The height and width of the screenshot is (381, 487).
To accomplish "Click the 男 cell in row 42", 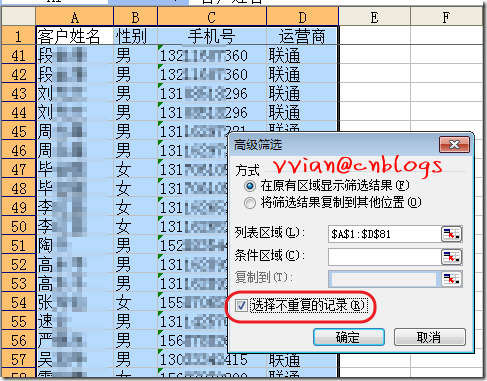I will pyautogui.click(x=135, y=74).
